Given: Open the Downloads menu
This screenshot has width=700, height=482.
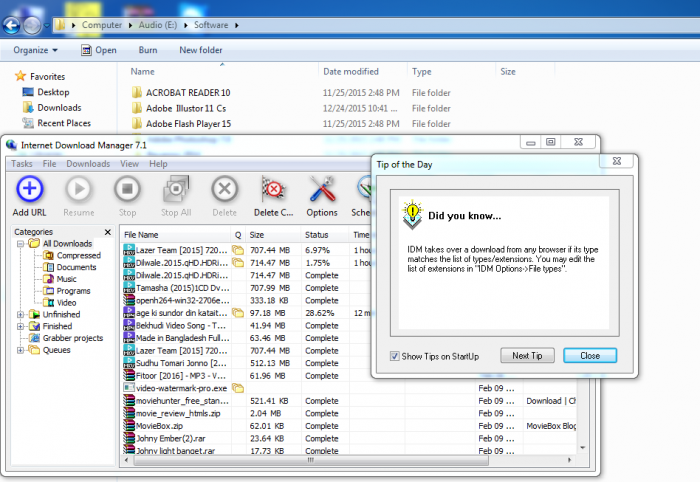Looking at the screenshot, I should tap(88, 164).
